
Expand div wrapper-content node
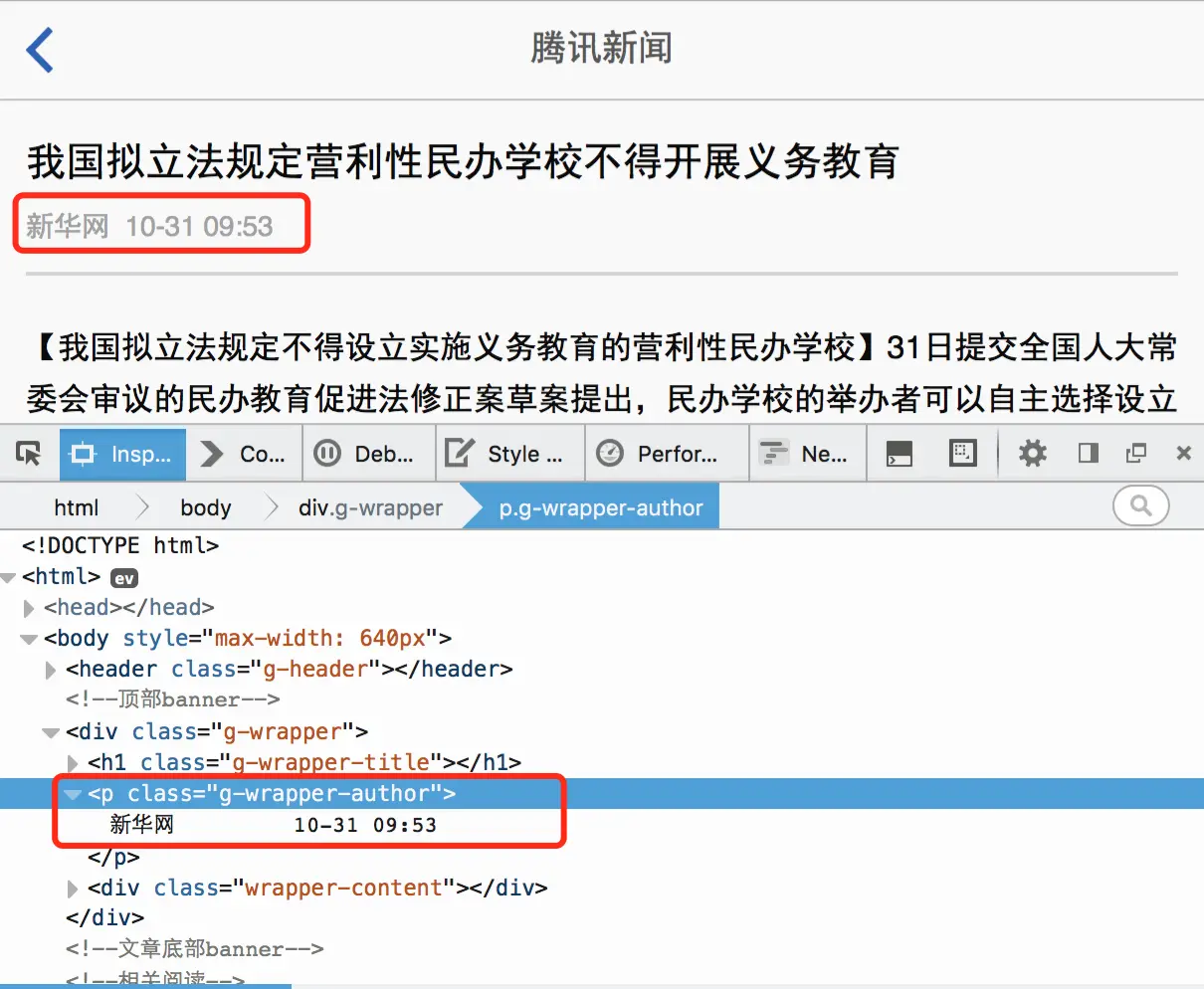[74, 889]
